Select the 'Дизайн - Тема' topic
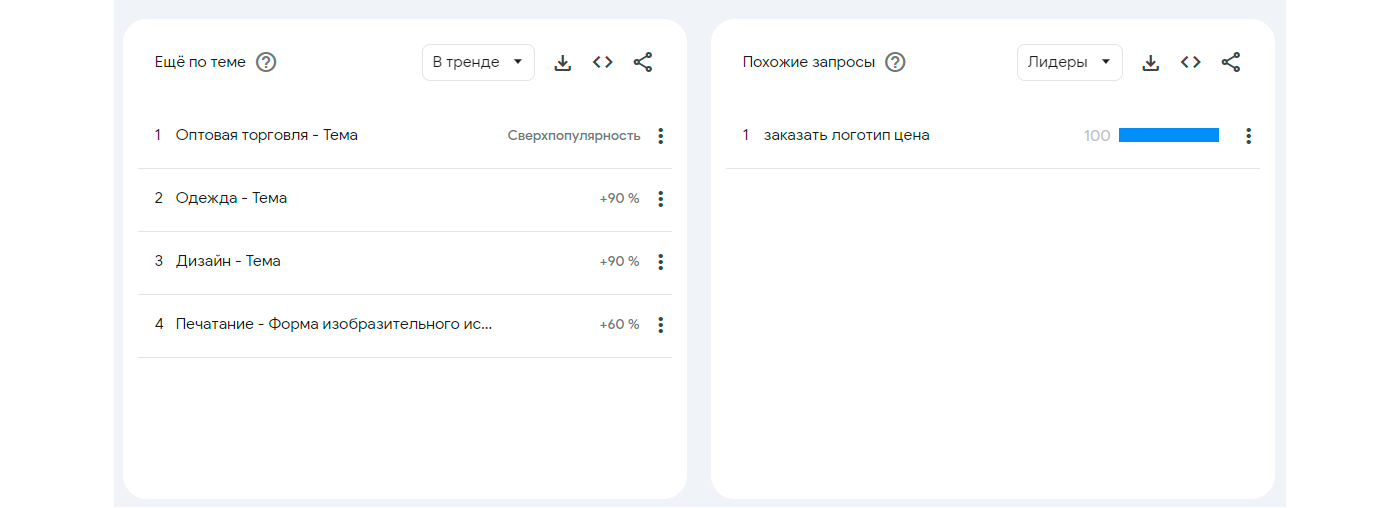Viewport: 1400px width, 508px height. pos(228,261)
